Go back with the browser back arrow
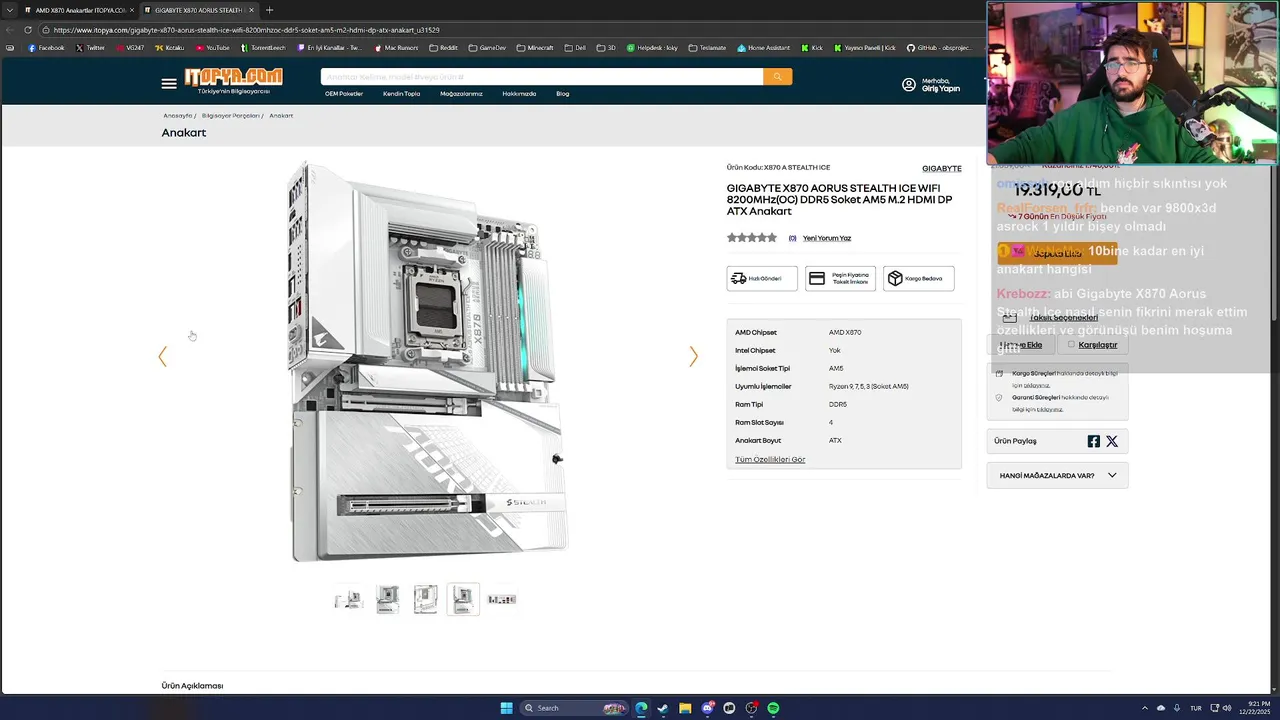 click(9, 30)
